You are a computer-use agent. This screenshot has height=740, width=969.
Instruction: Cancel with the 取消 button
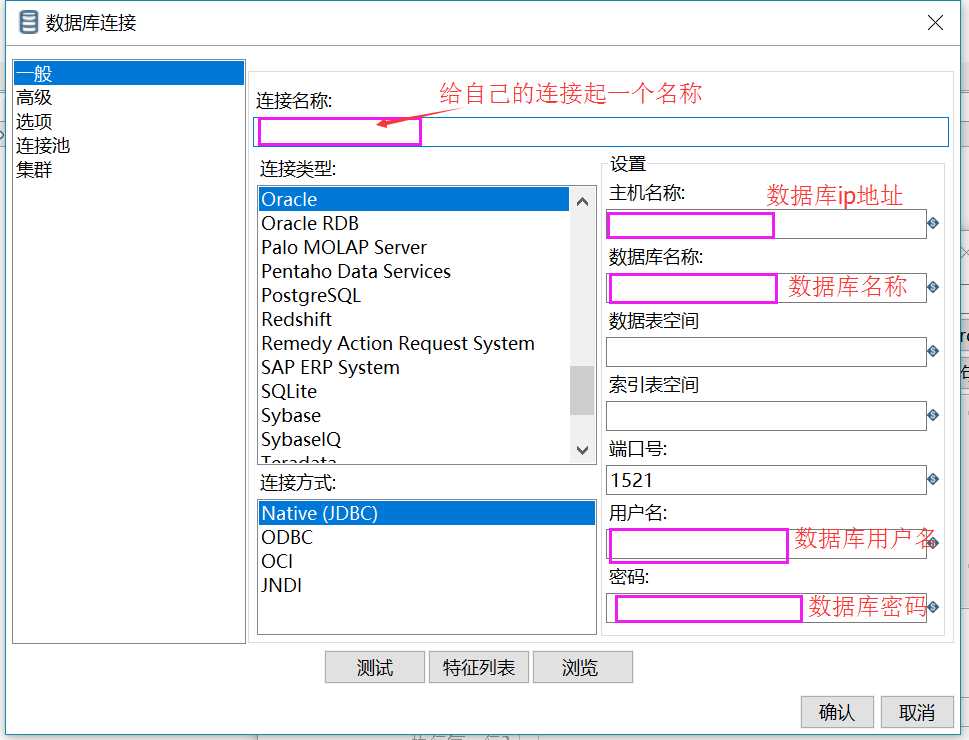pos(917,712)
